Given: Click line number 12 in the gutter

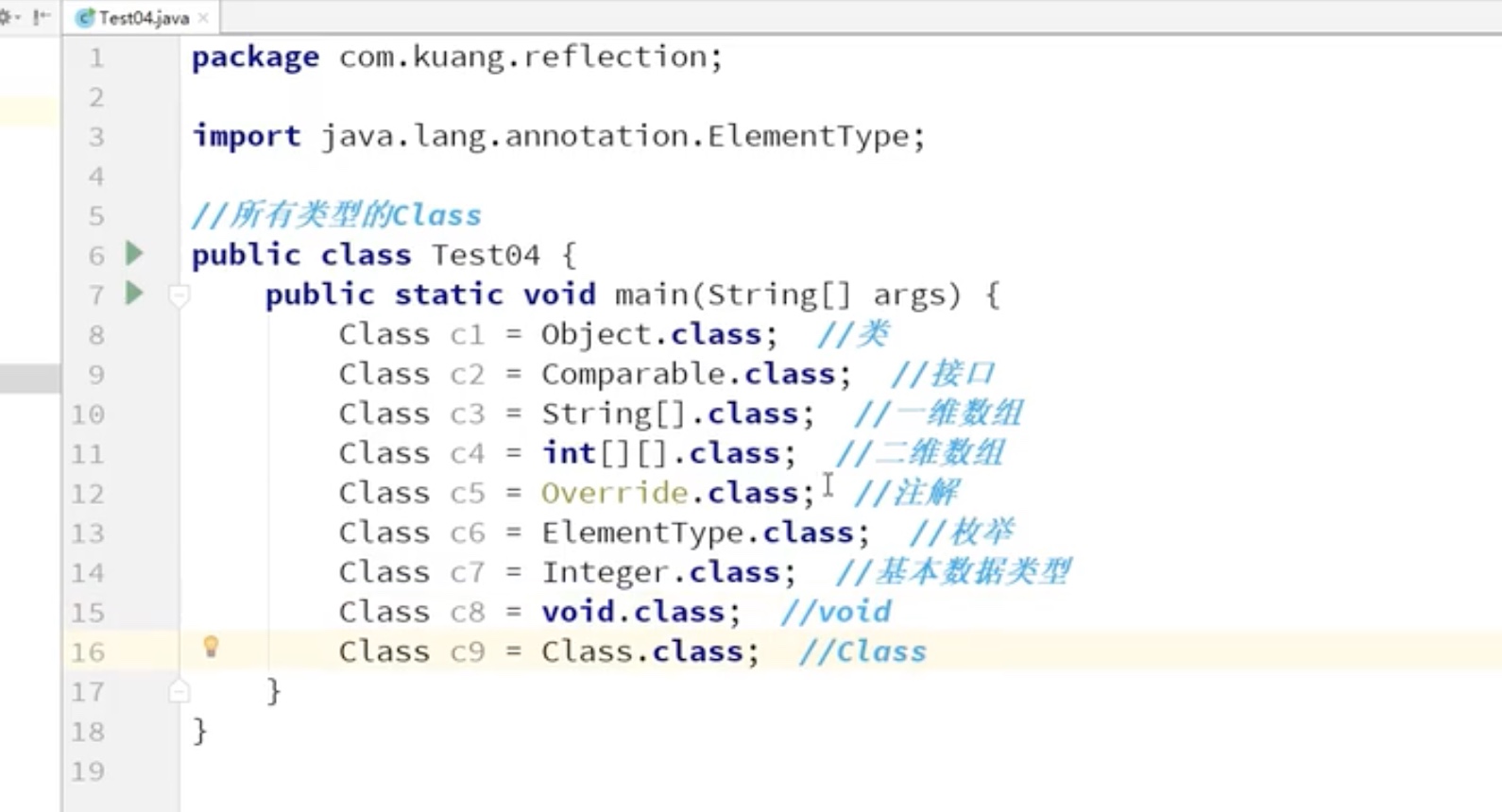Looking at the screenshot, I should [x=88, y=494].
